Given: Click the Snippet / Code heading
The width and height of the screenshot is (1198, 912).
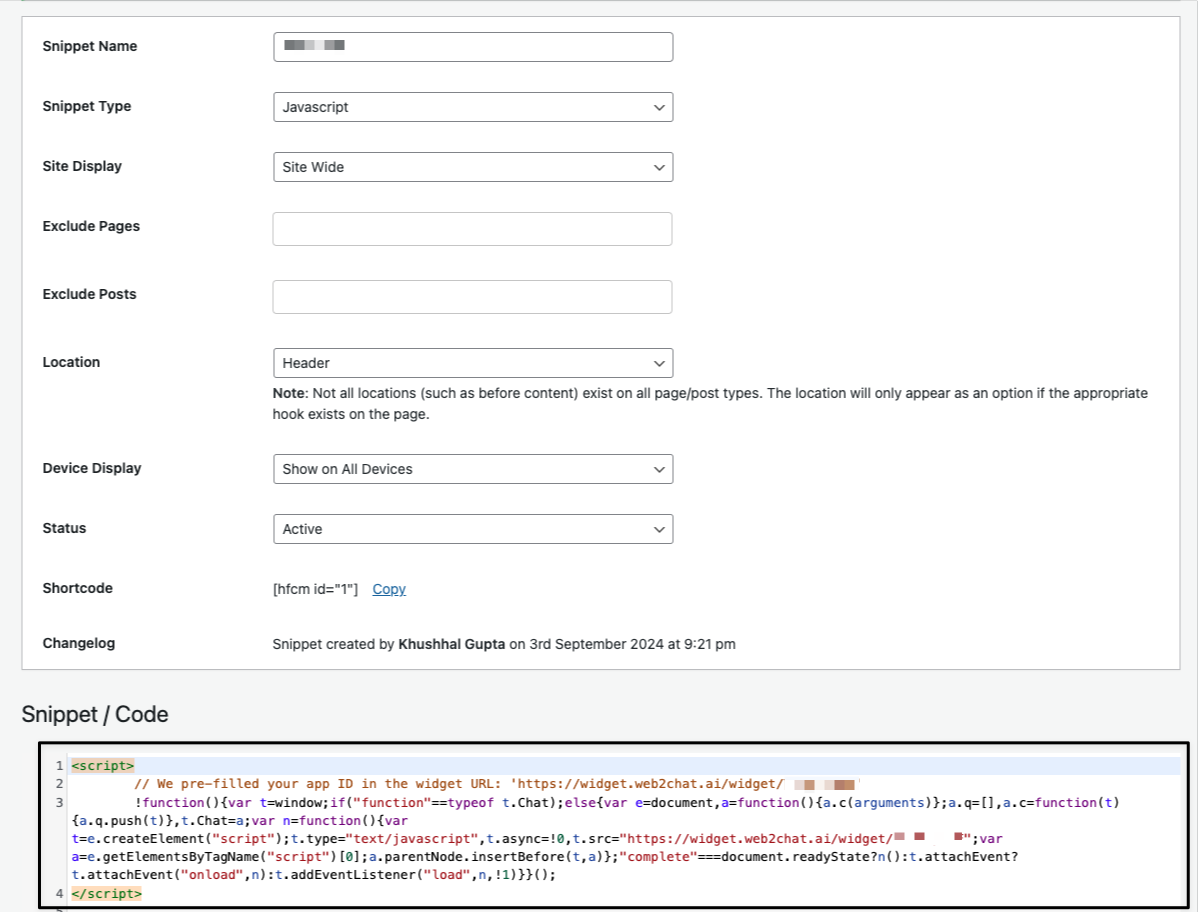Looking at the screenshot, I should 95,714.
